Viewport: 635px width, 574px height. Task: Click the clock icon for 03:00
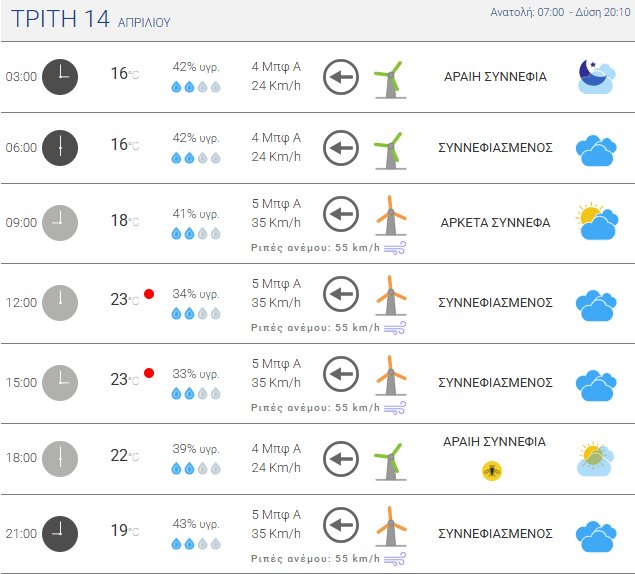point(60,77)
